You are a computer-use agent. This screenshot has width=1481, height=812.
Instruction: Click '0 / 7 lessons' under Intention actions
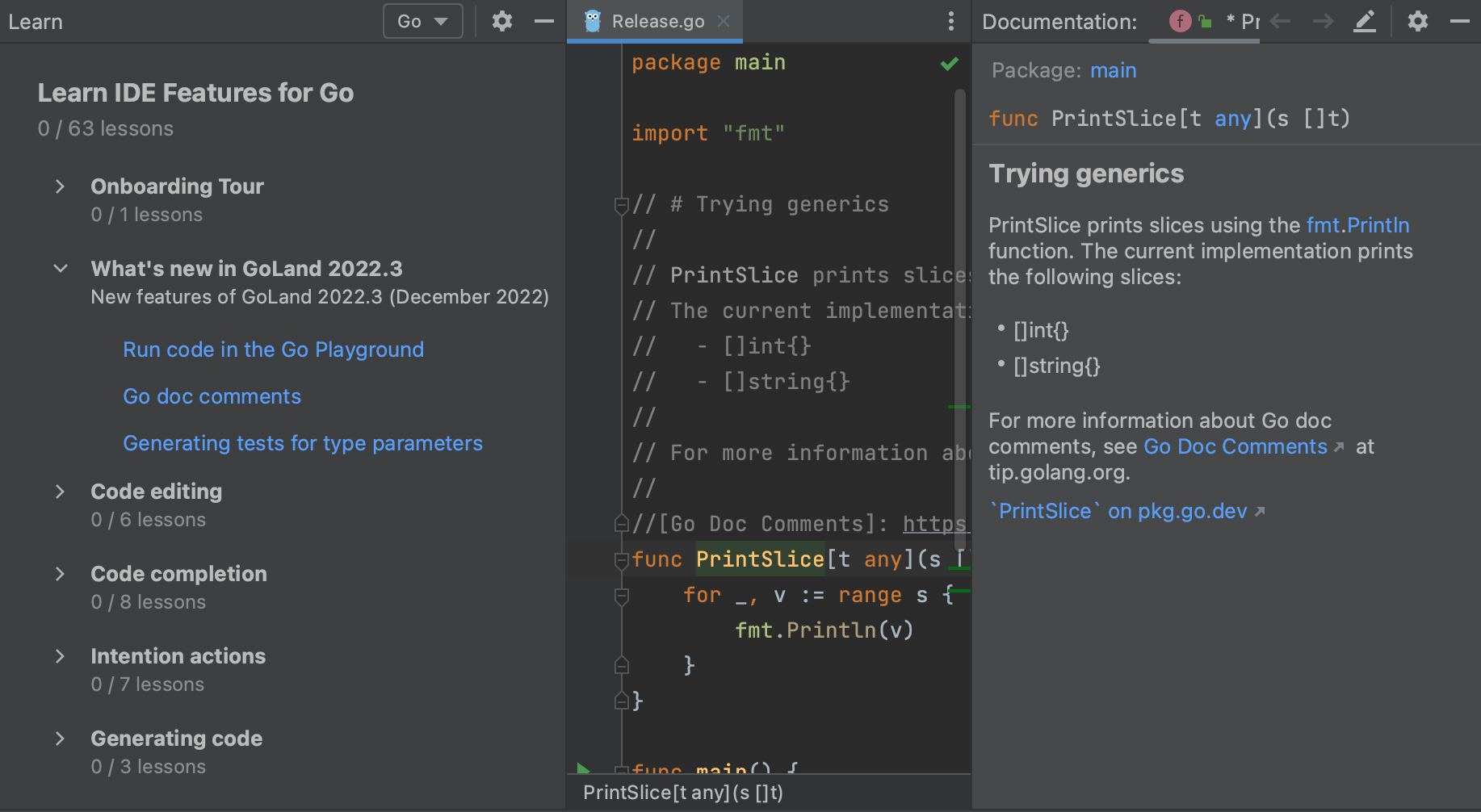tap(148, 684)
